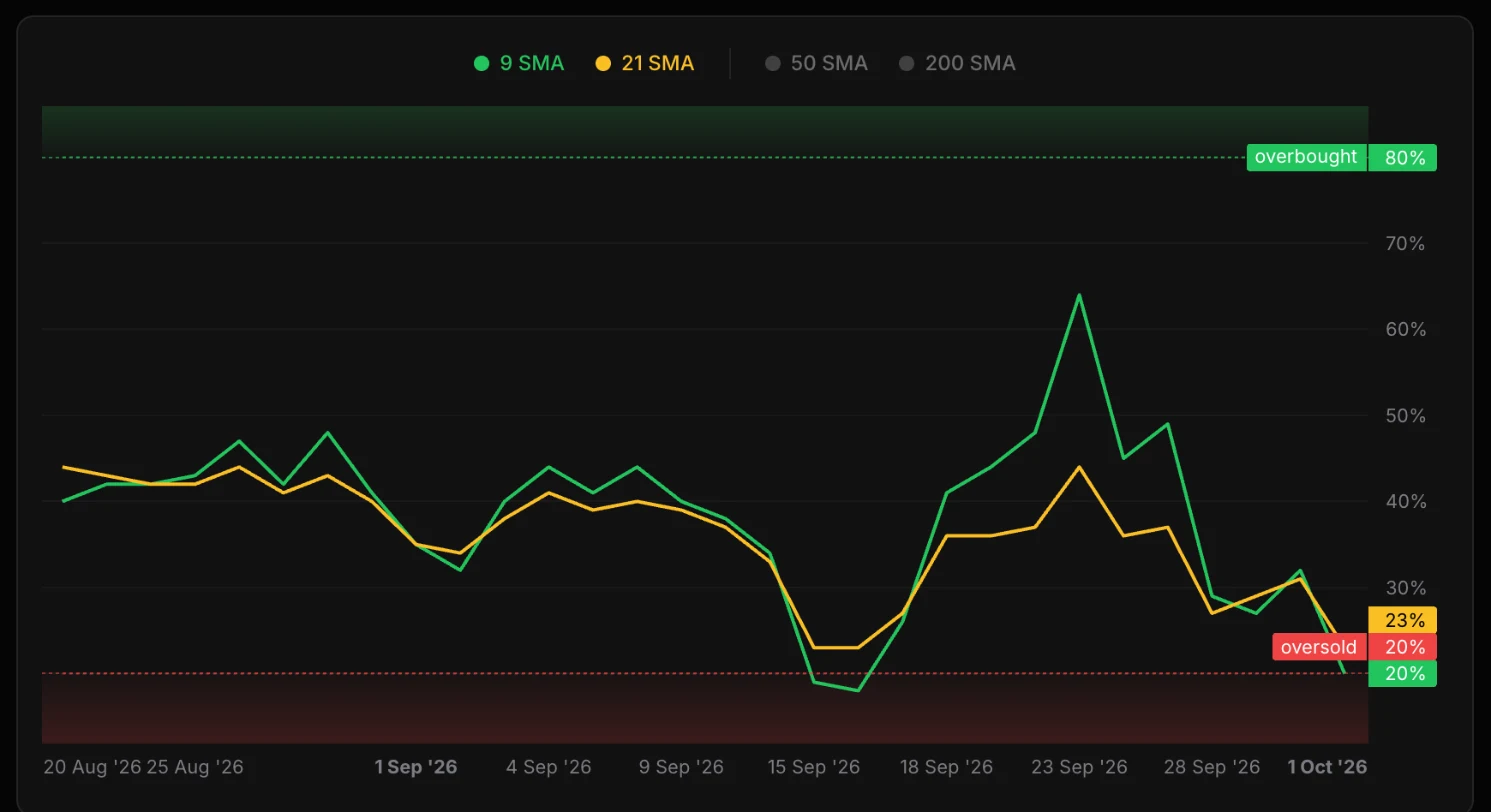Image resolution: width=1491 pixels, height=812 pixels.
Task: Click the green 20% current value badge
Action: 1403,674
